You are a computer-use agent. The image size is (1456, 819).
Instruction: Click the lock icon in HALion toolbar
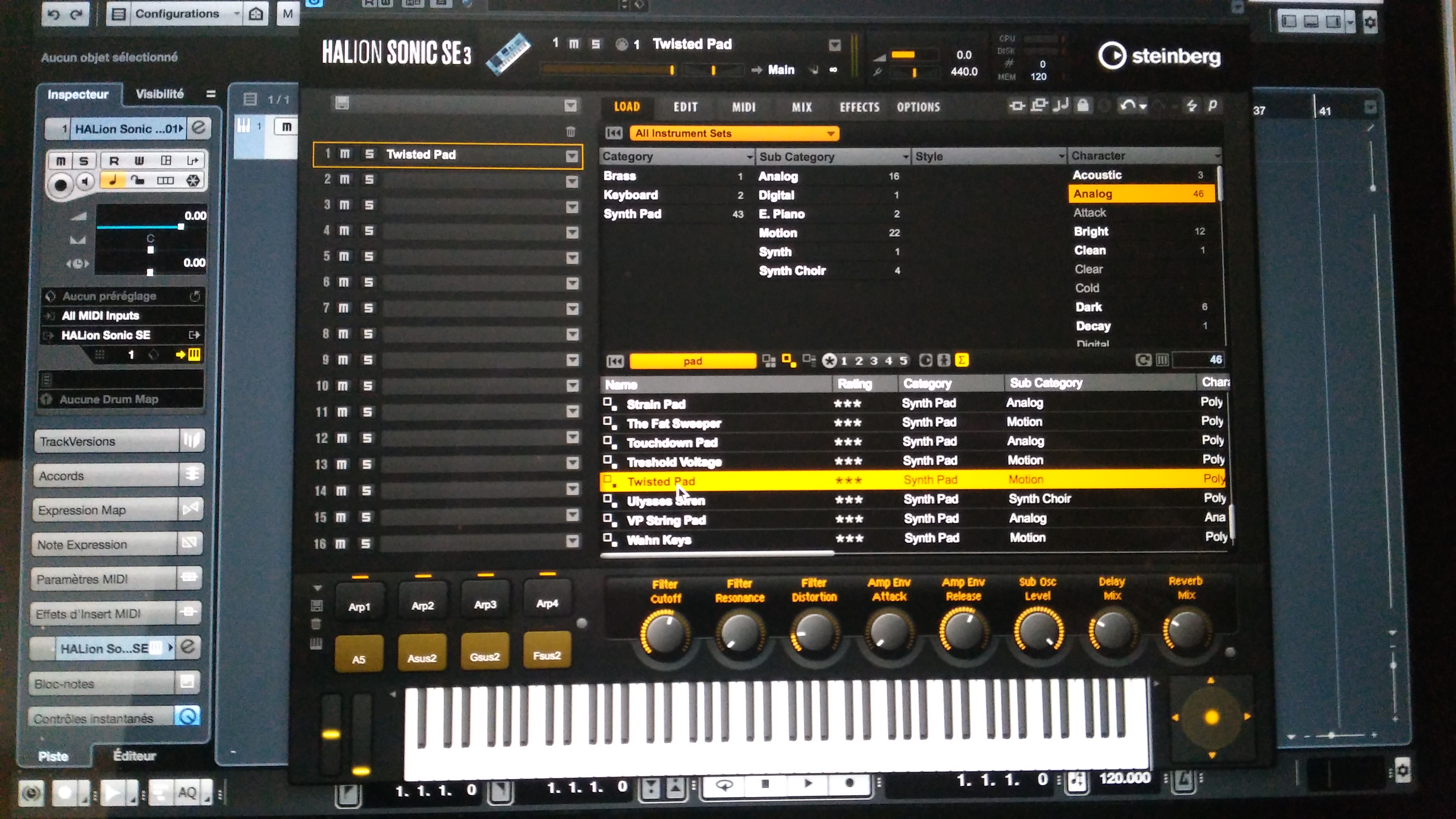pos(1082,106)
